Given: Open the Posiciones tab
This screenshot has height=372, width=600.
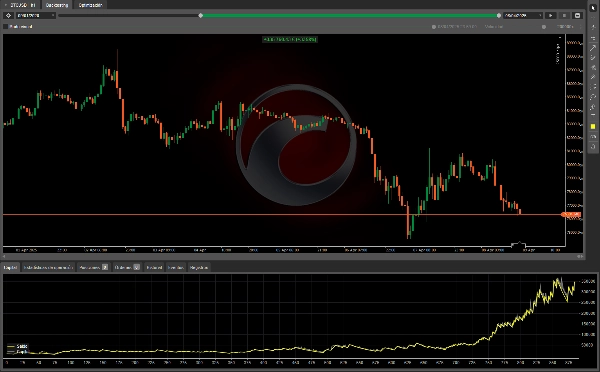Looking at the screenshot, I should click(93, 267).
